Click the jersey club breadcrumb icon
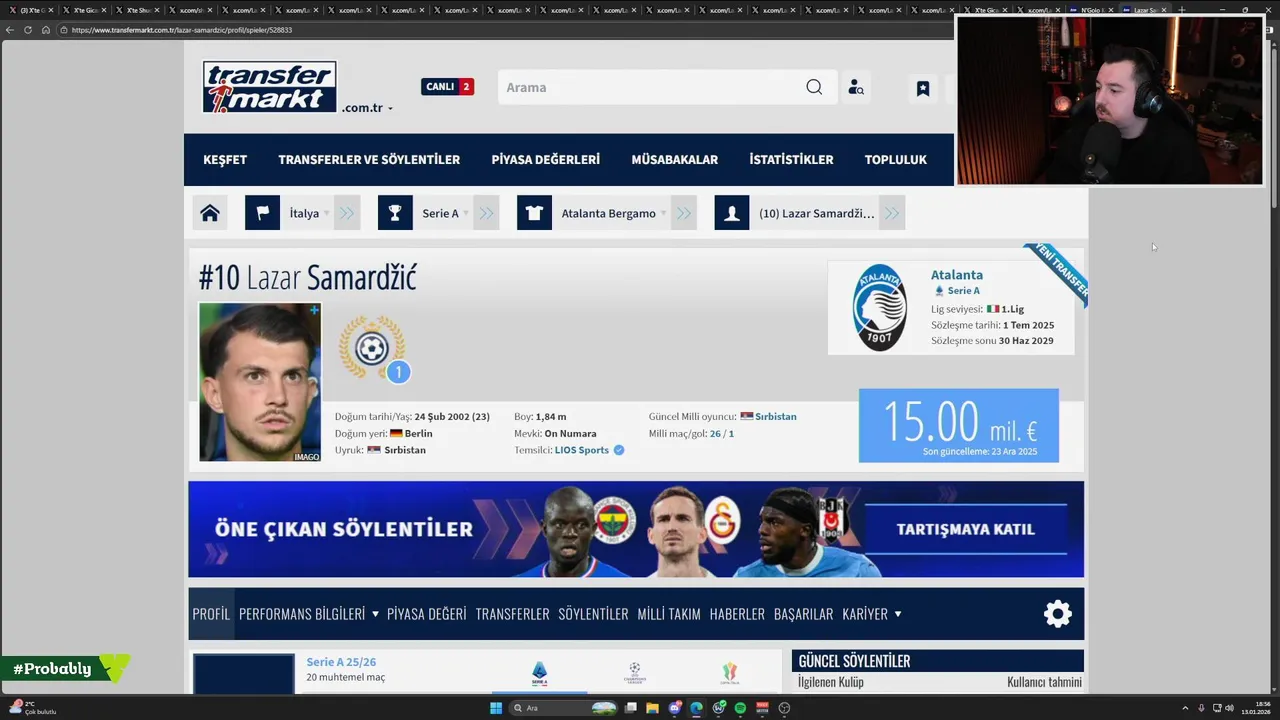This screenshot has height=720, width=1280. tap(534, 213)
